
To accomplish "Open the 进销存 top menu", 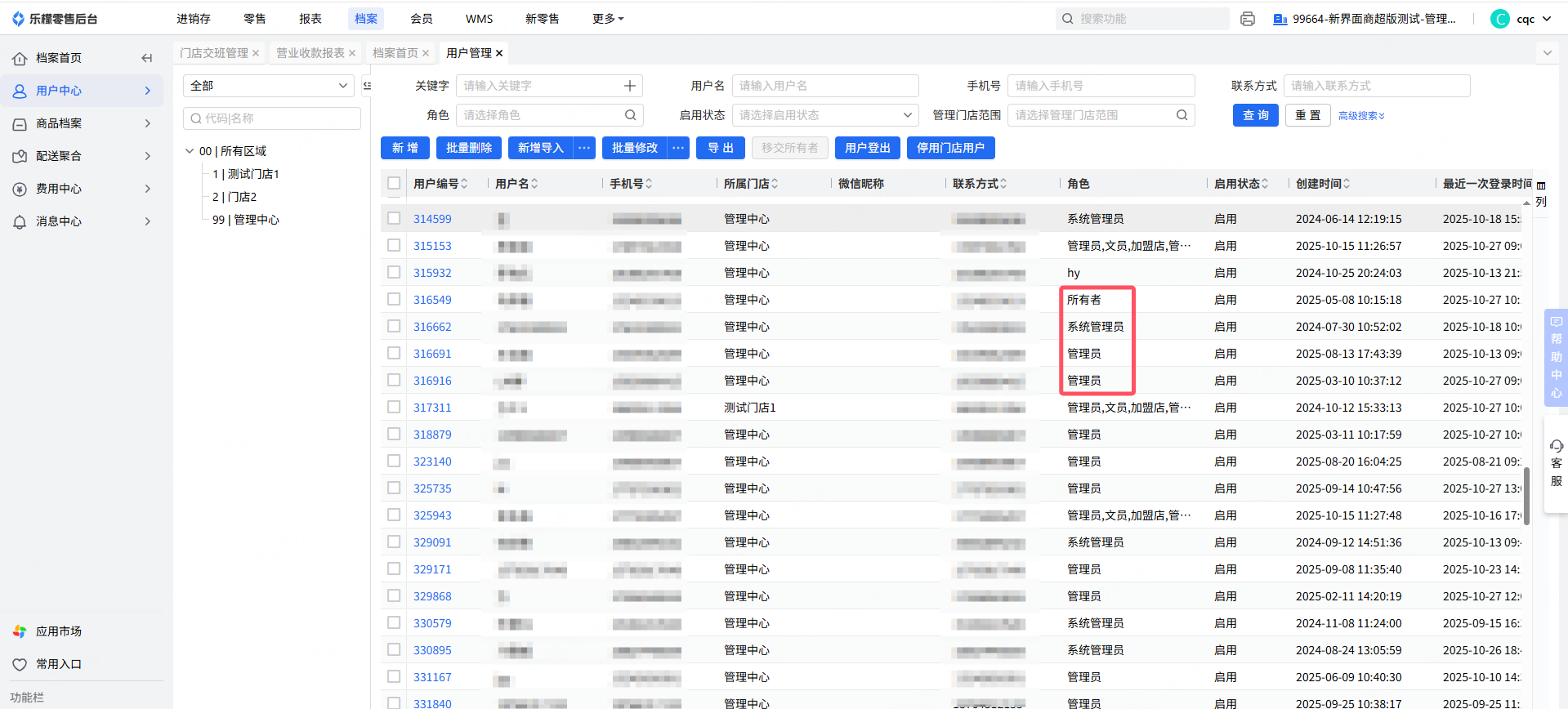I will click(x=194, y=19).
